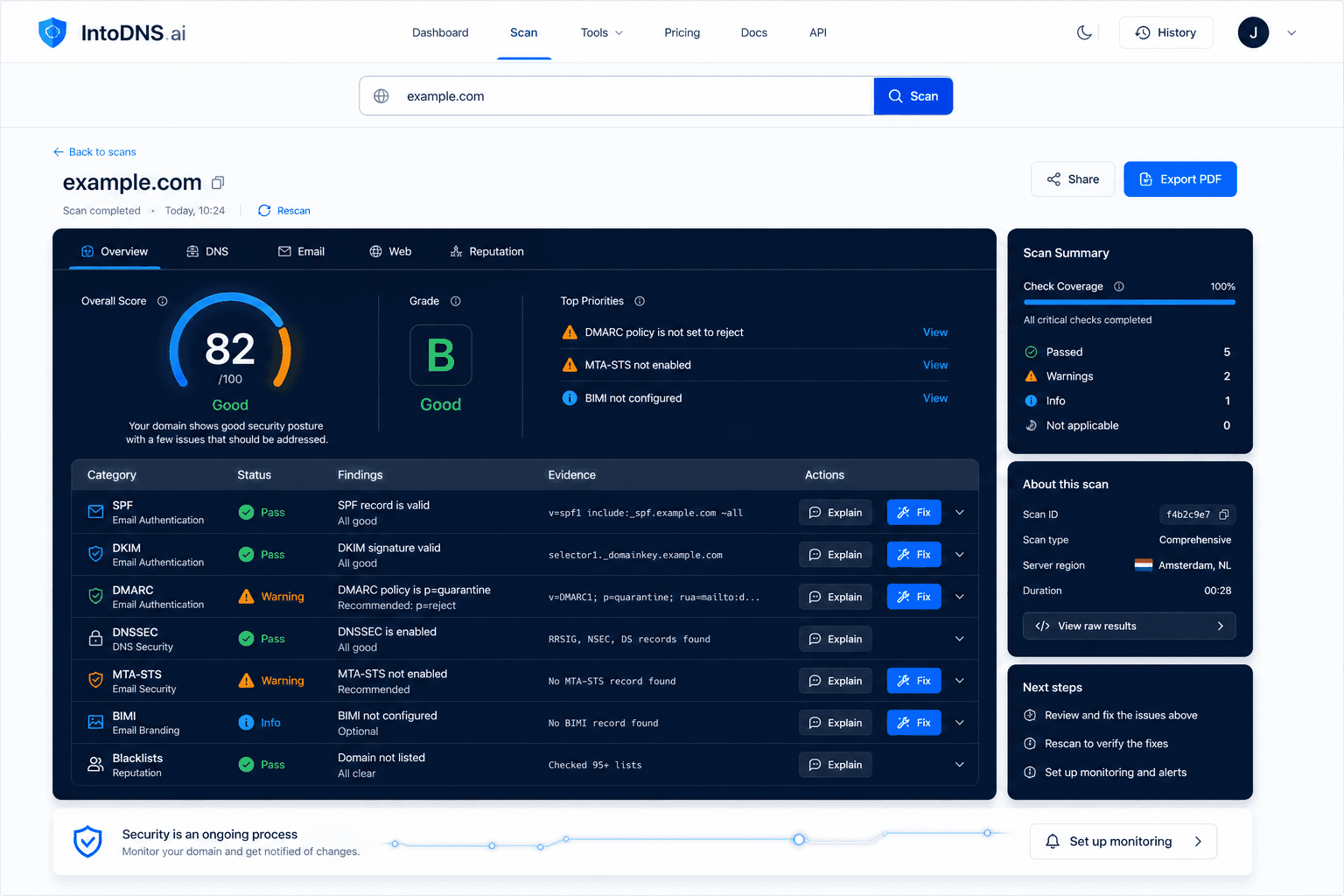This screenshot has width=1344, height=896.
Task: Expand the SPF row details
Action: 960,512
